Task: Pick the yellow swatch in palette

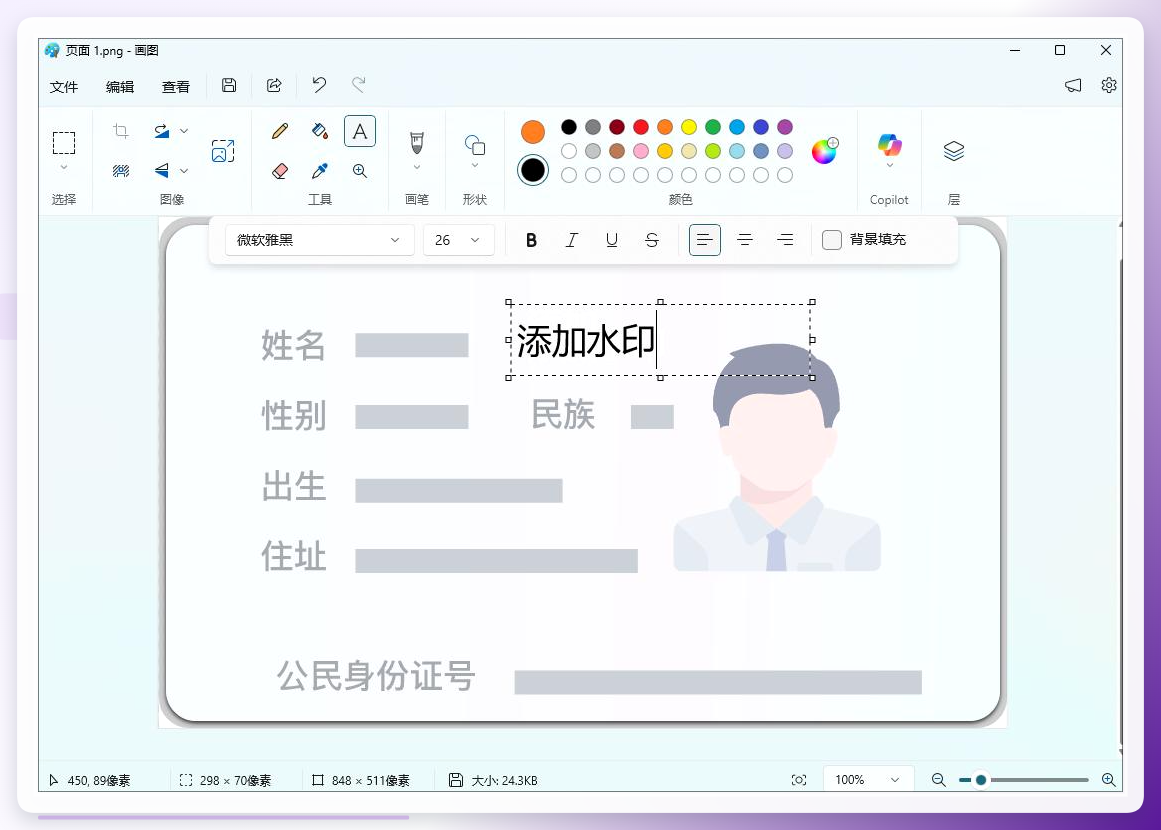Action: point(689,127)
